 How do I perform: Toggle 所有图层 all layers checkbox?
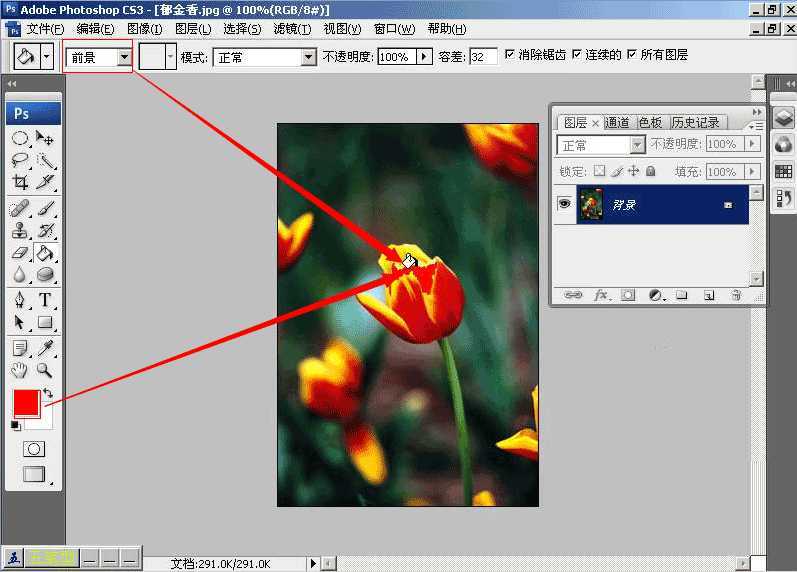(x=631, y=54)
